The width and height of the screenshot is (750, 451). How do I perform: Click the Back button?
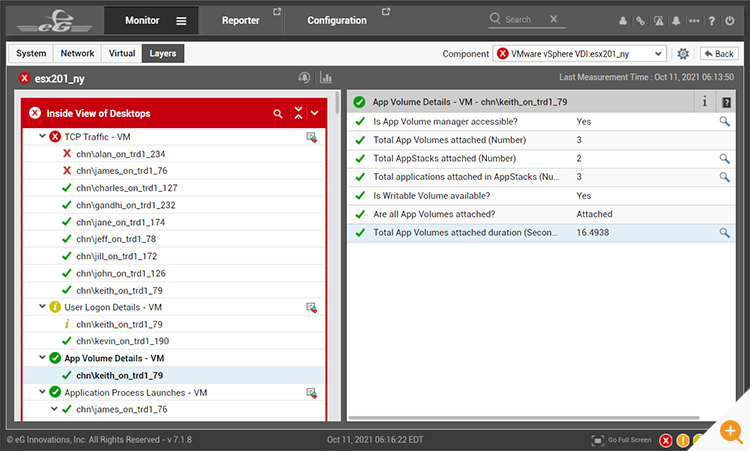(719, 54)
